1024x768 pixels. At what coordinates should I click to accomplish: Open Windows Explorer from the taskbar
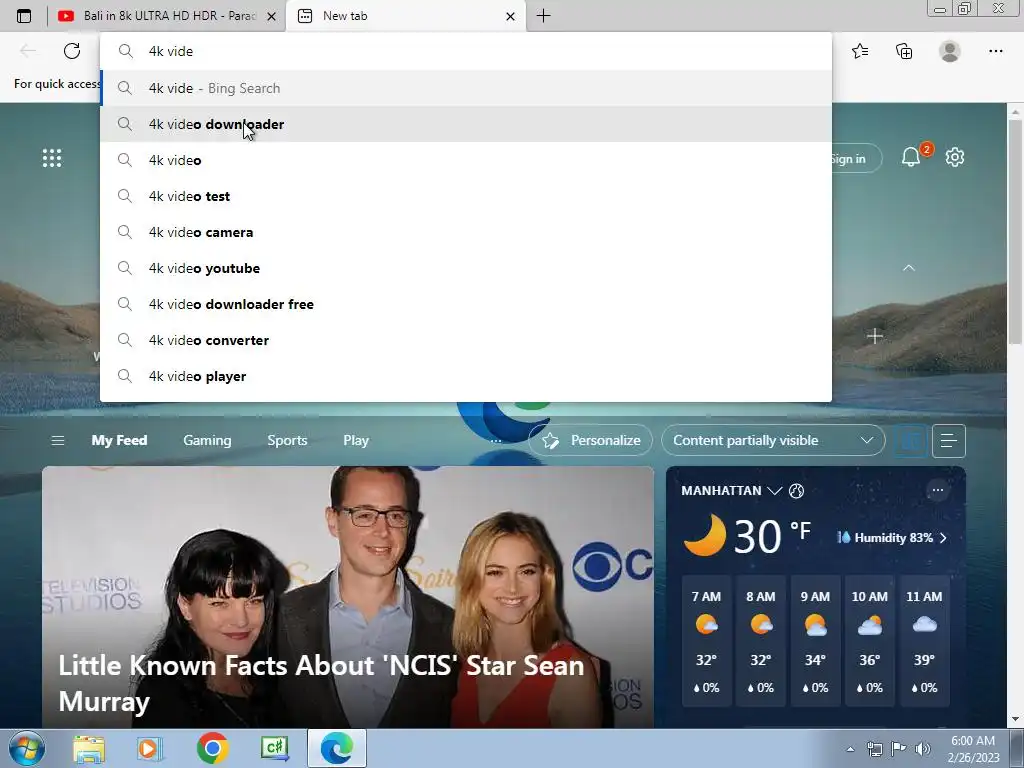(89, 748)
